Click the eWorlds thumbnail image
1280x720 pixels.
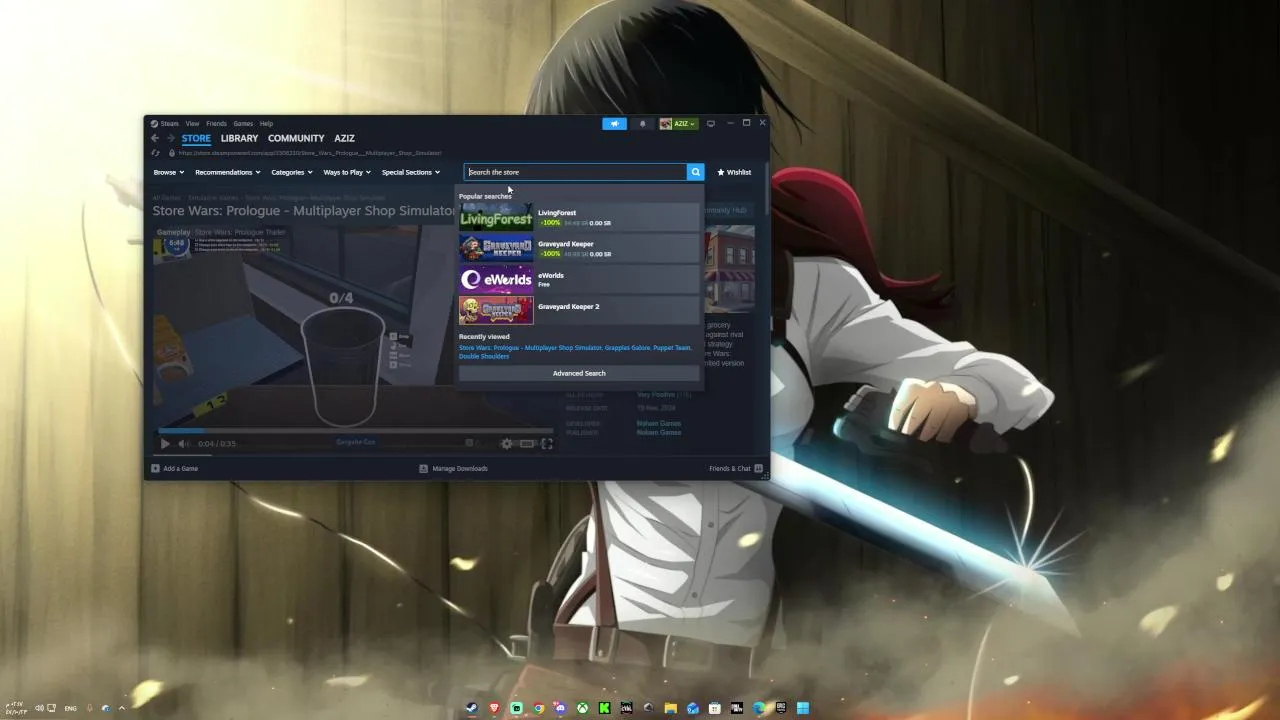(496, 279)
